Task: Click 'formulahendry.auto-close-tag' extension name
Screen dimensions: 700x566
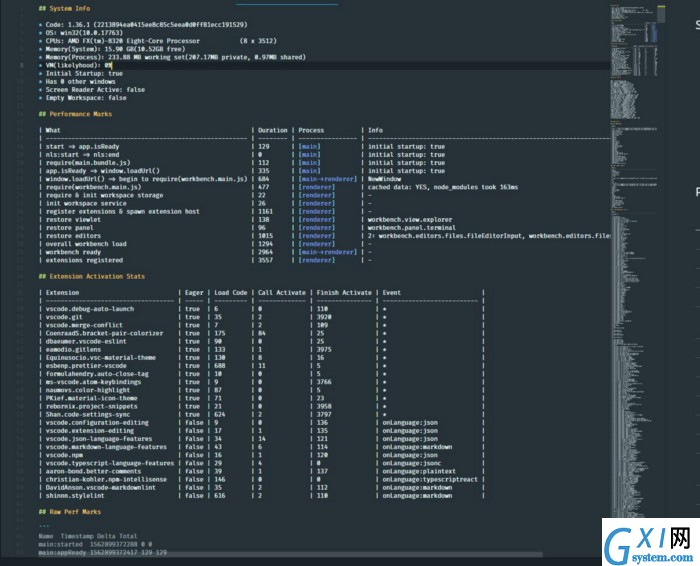Action: 97,374
